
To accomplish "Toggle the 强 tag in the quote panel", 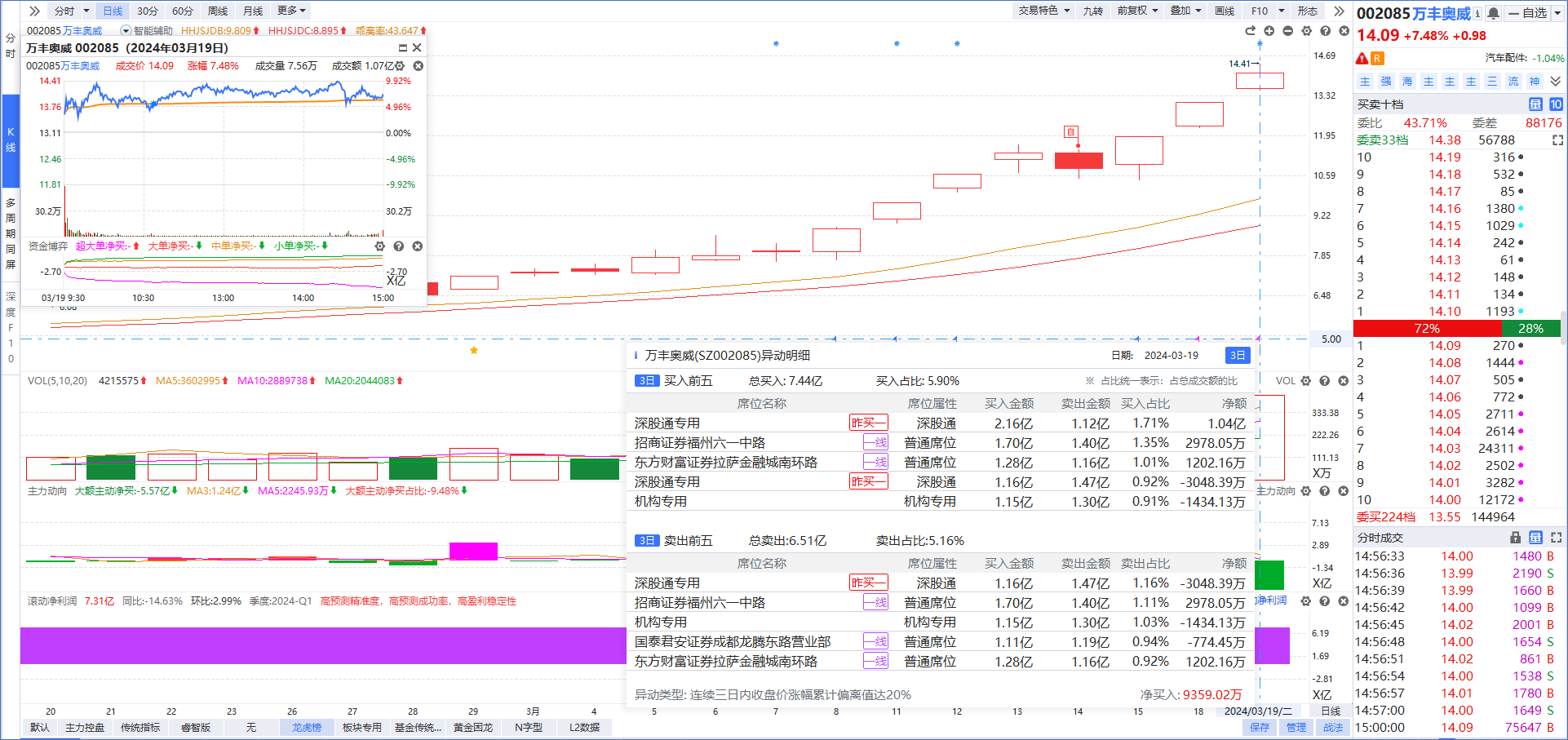I will 1386,82.
